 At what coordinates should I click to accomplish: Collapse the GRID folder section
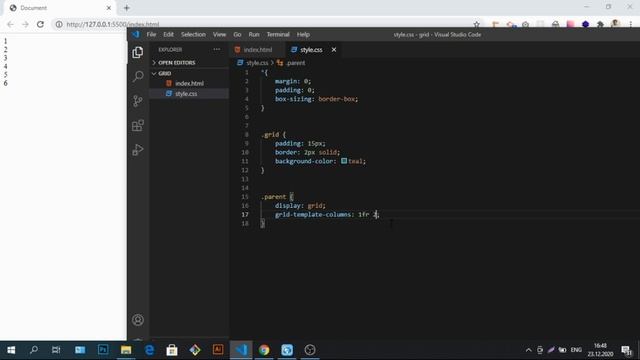coord(189,73)
